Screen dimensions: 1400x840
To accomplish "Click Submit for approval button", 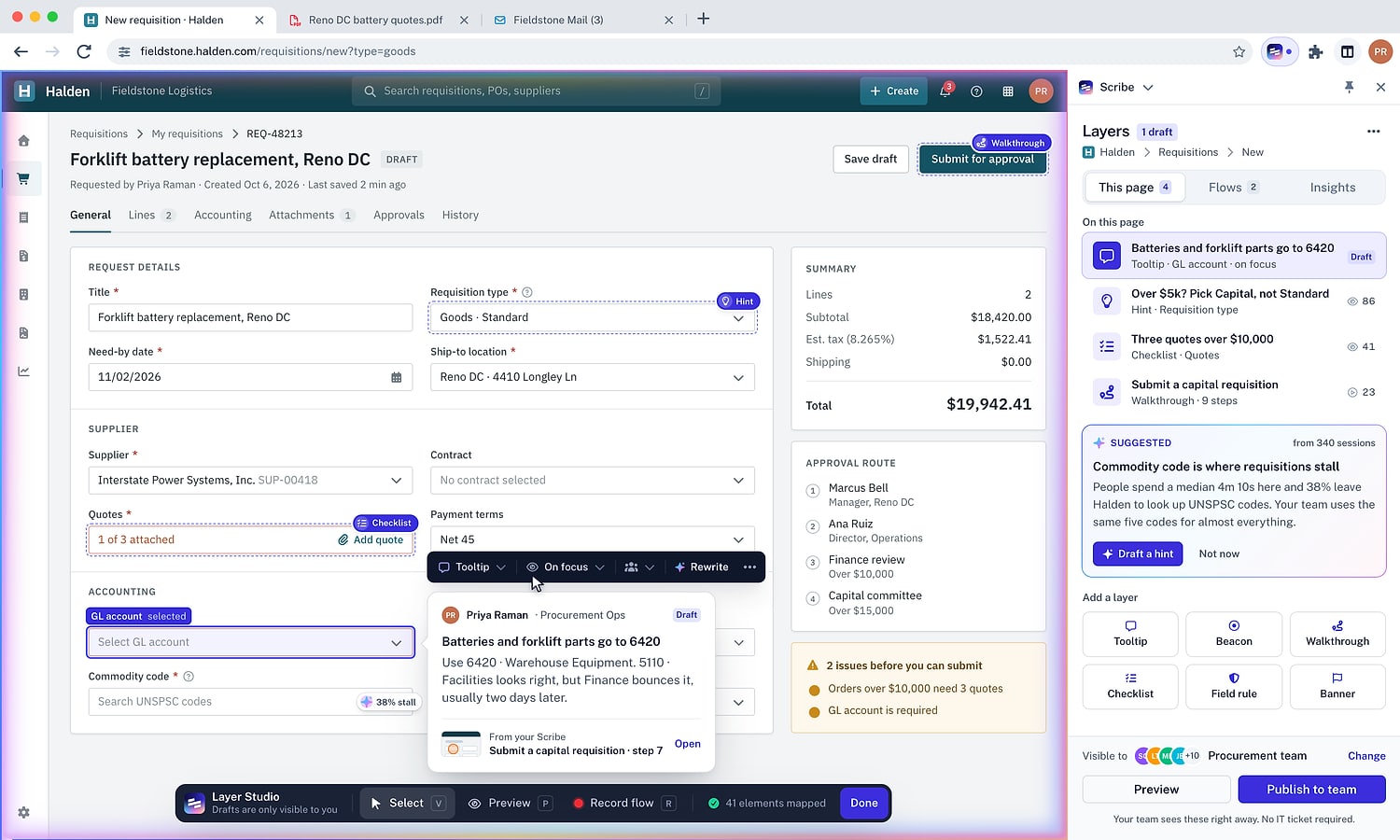I will (983, 160).
